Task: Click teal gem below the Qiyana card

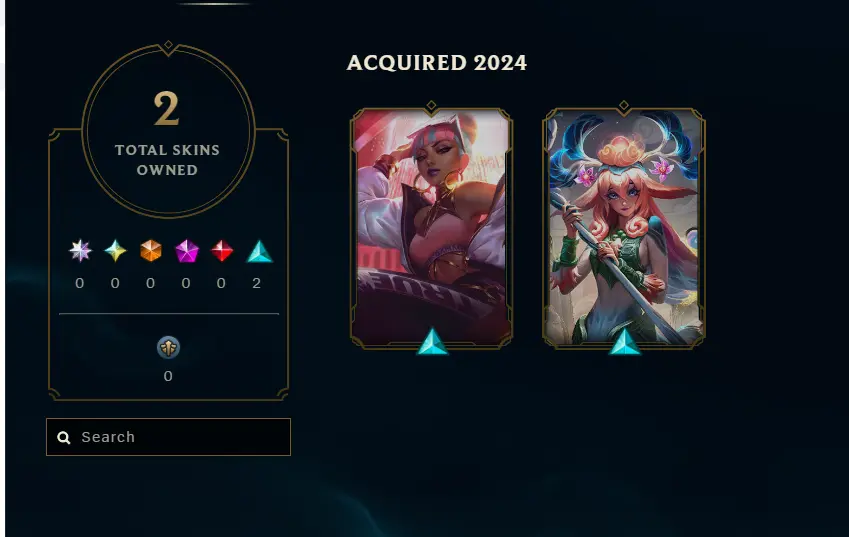Action: click(x=433, y=342)
